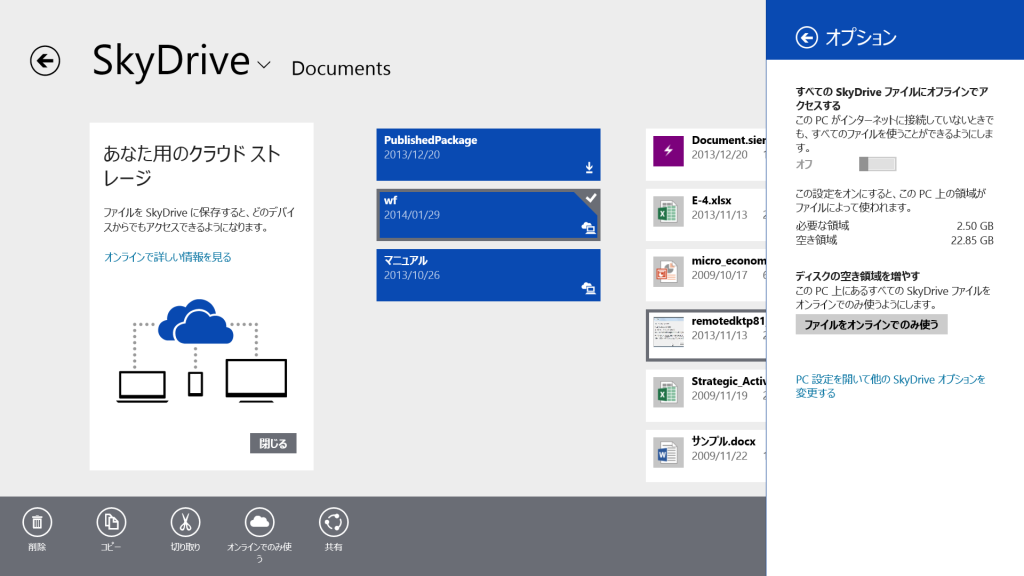Click ファイルをオンラインでのみ使う button
Viewport: 1024px width, 576px height.
point(871,325)
